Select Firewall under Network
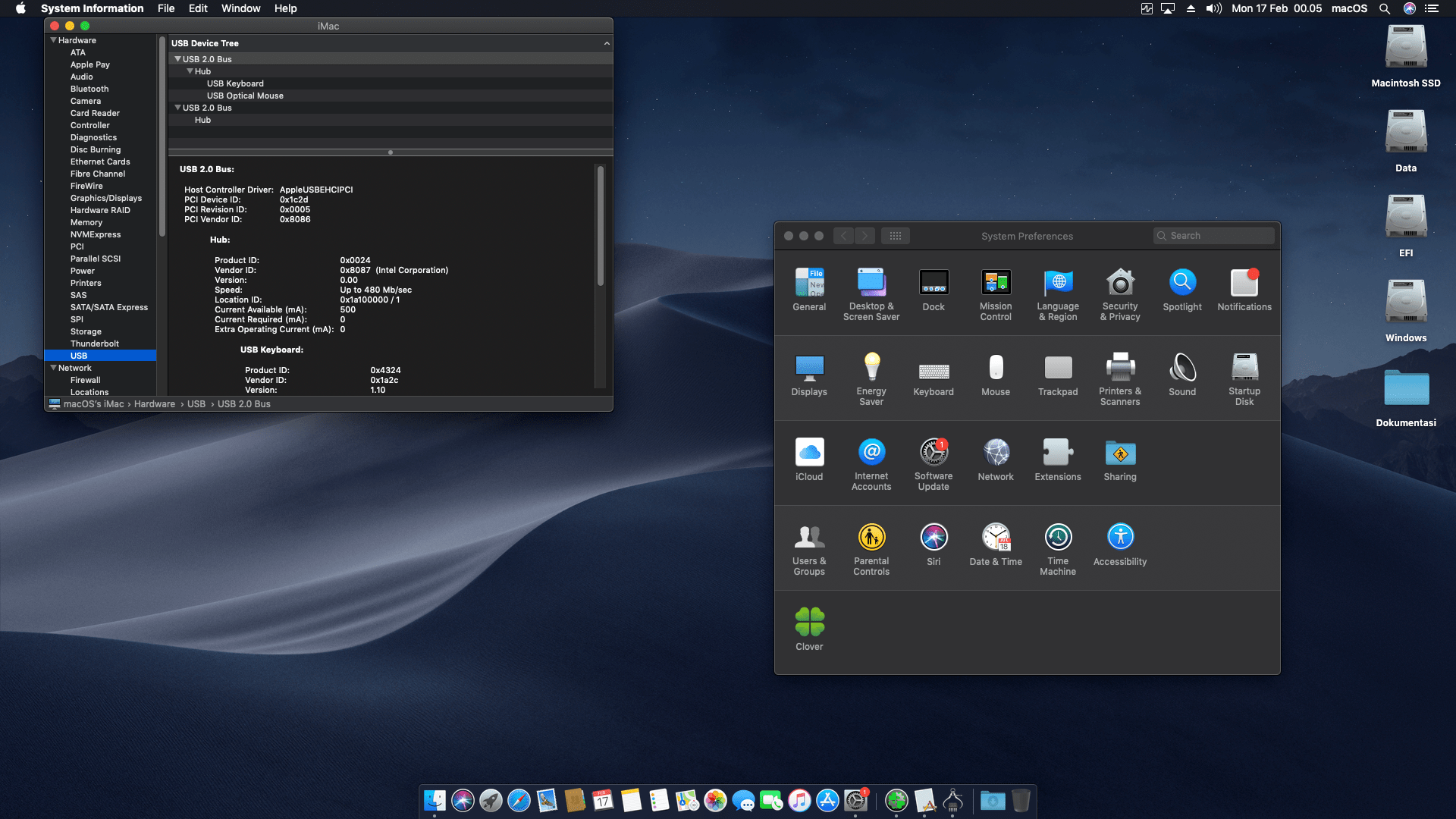The width and height of the screenshot is (1456, 819). click(86, 380)
